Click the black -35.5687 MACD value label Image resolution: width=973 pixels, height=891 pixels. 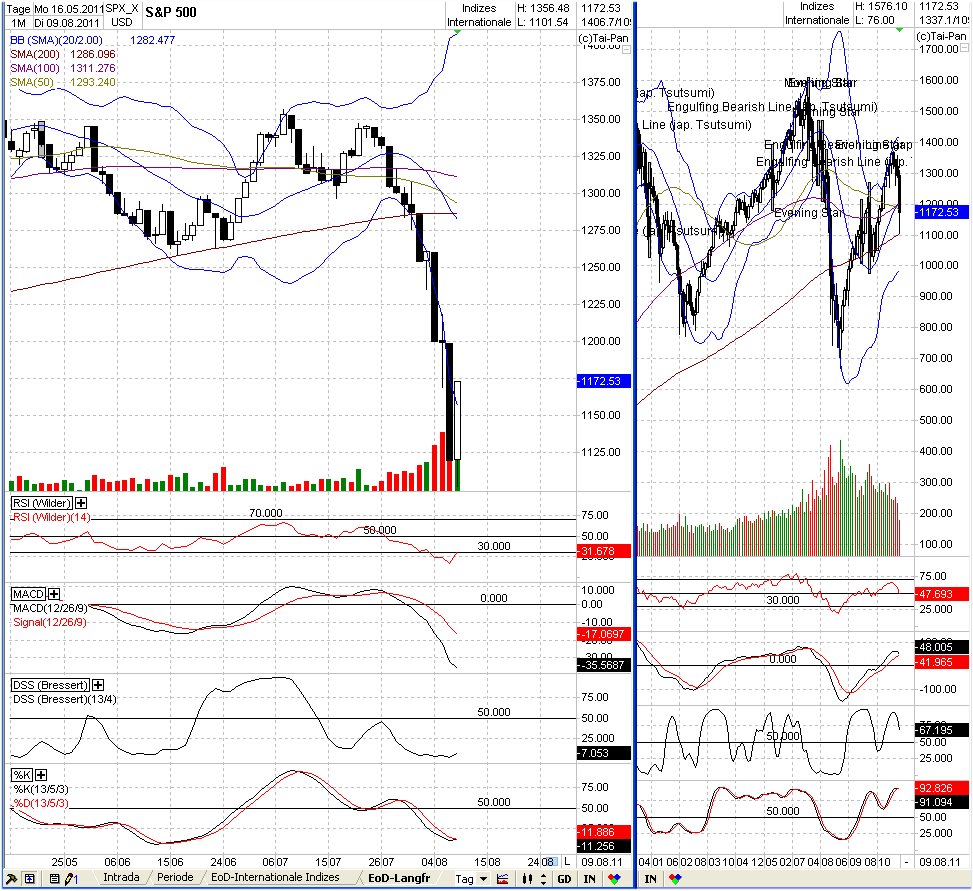click(604, 665)
